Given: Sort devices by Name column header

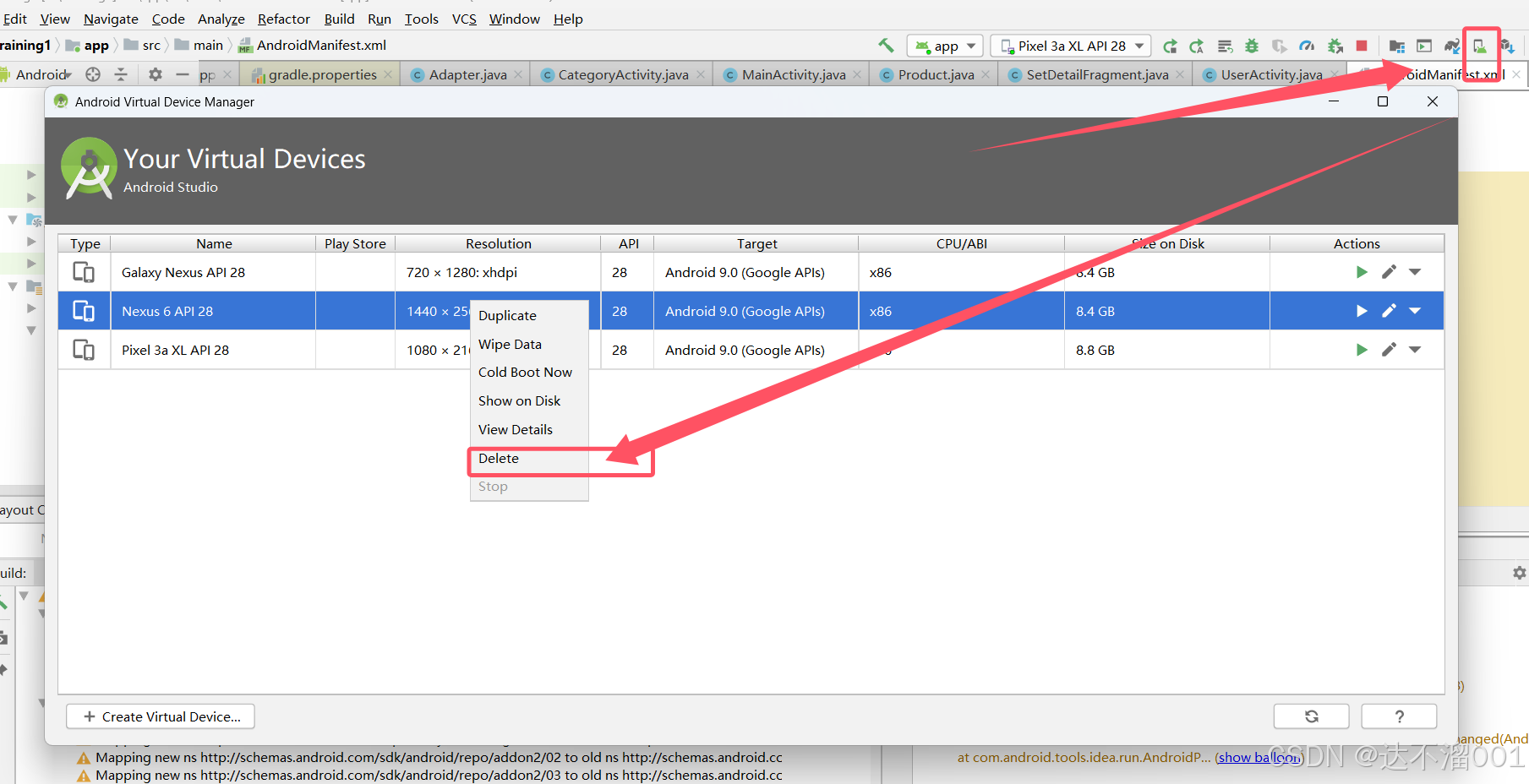Looking at the screenshot, I should (x=214, y=243).
